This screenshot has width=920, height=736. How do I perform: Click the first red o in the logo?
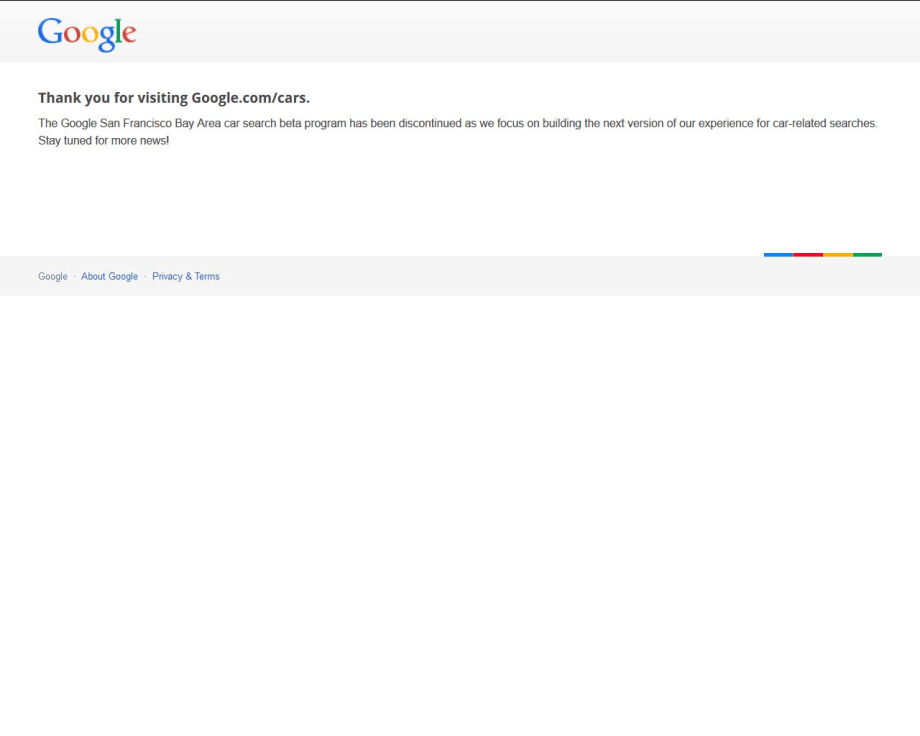73,36
